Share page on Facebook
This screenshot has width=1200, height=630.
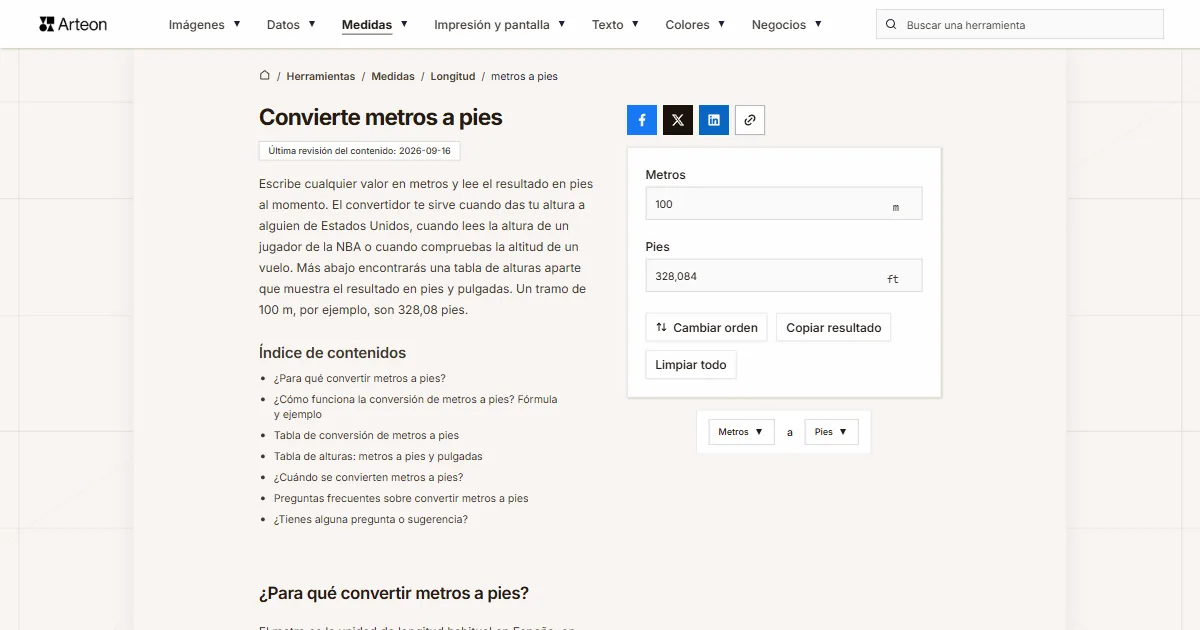[x=642, y=120]
